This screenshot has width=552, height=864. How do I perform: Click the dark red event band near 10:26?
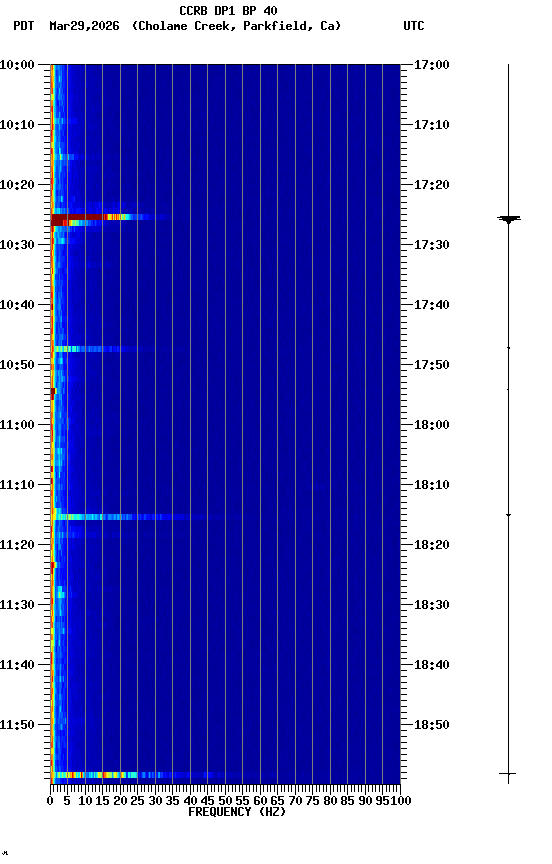coord(91,218)
